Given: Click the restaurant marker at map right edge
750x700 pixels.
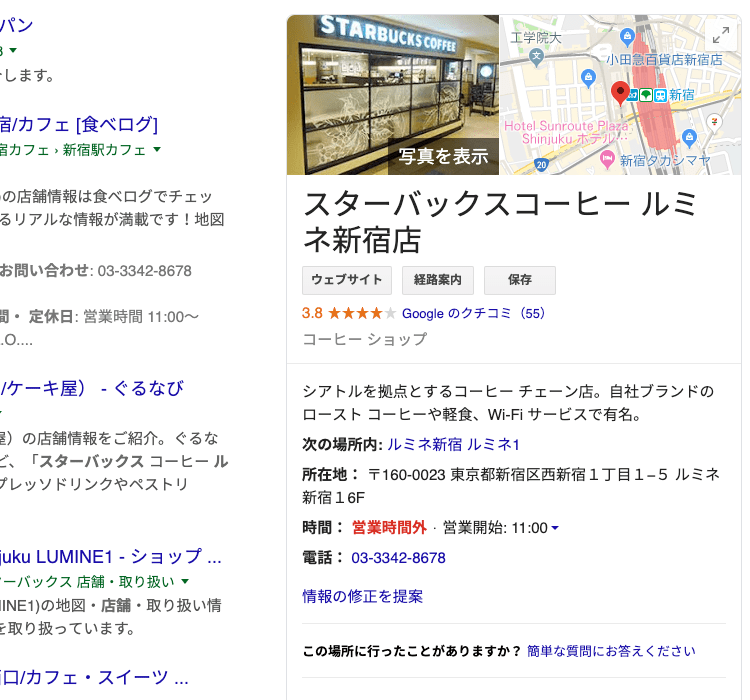Looking at the screenshot, I should [714, 122].
